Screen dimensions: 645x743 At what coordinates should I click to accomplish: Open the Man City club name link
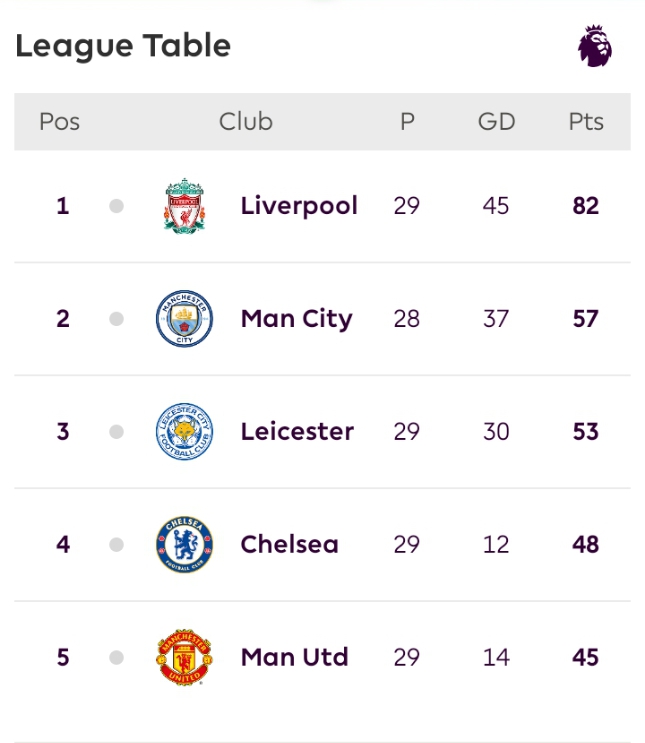click(296, 319)
